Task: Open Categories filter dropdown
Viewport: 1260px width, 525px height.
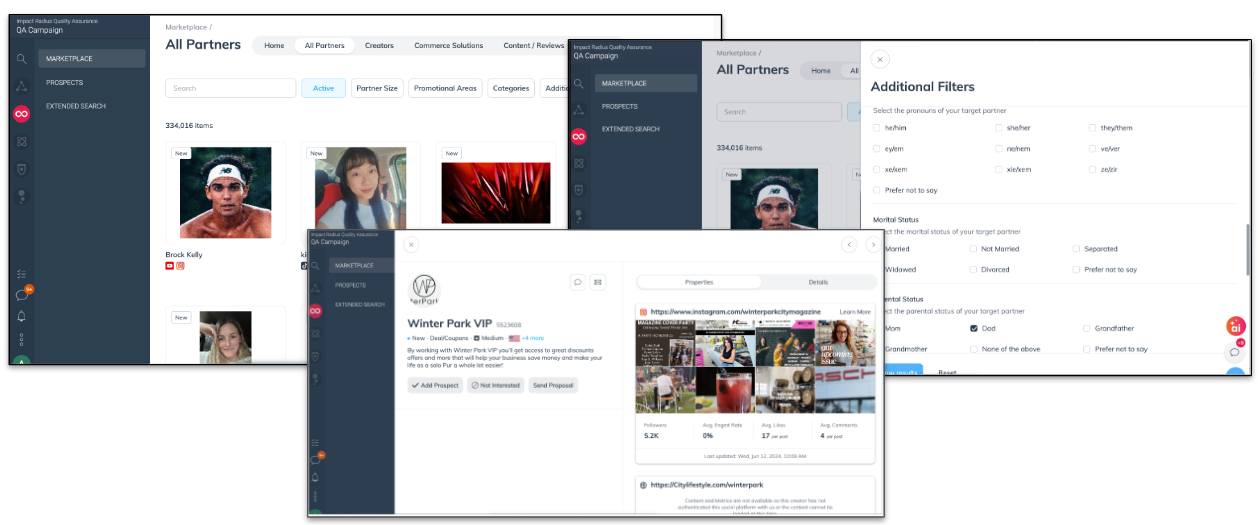Action: tap(511, 88)
